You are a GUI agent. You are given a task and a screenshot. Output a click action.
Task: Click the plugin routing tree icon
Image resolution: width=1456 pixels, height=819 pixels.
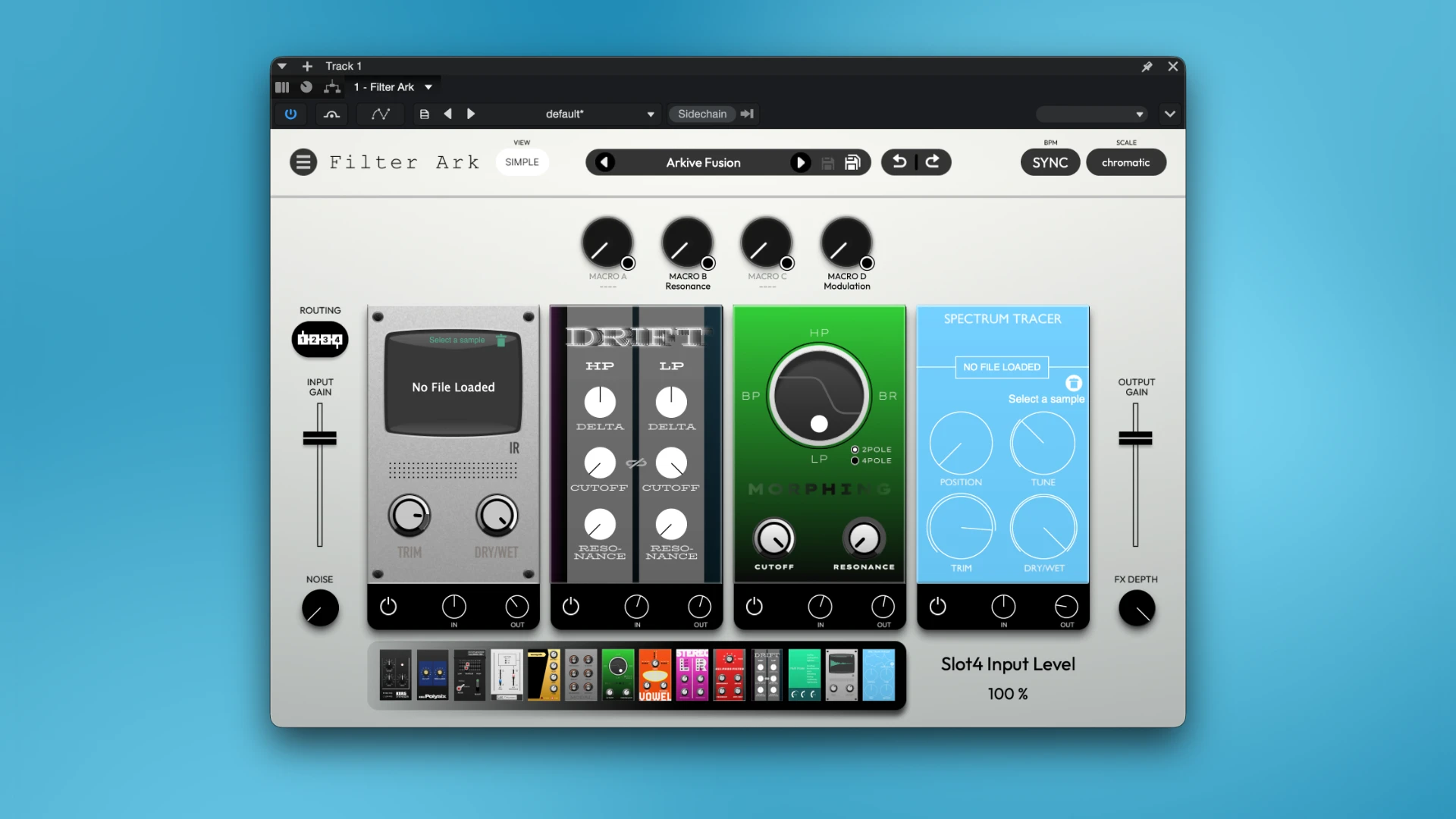click(332, 87)
